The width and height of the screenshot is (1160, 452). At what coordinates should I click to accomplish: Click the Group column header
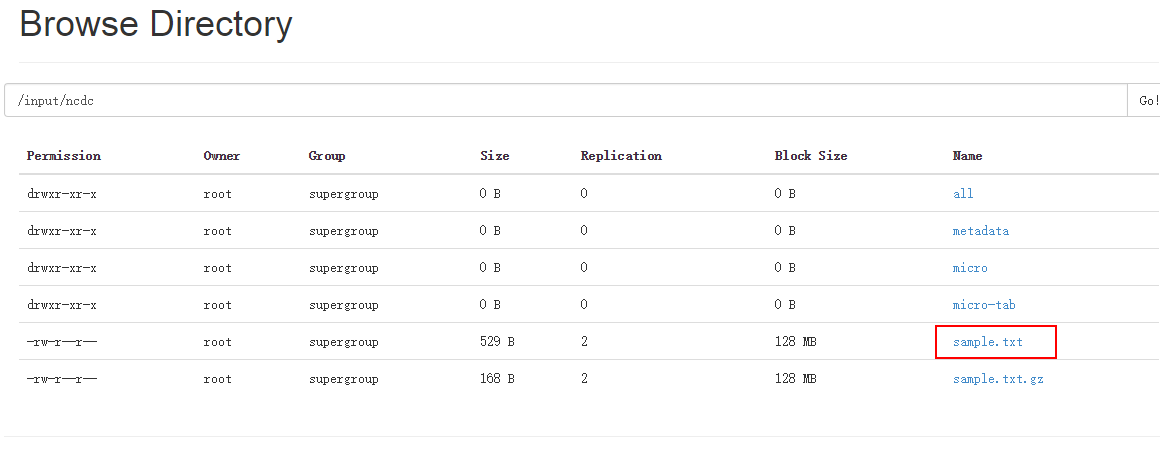pyautogui.click(x=327, y=156)
